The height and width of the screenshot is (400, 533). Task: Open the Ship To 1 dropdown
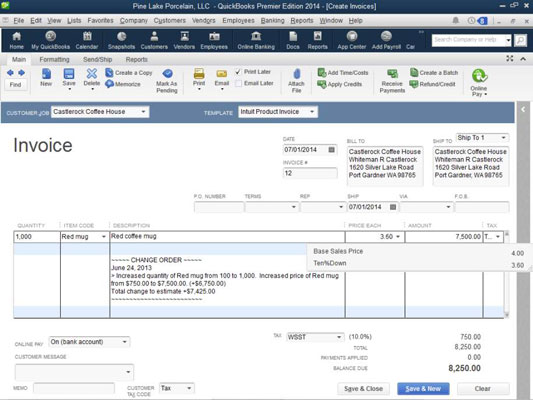click(x=503, y=138)
